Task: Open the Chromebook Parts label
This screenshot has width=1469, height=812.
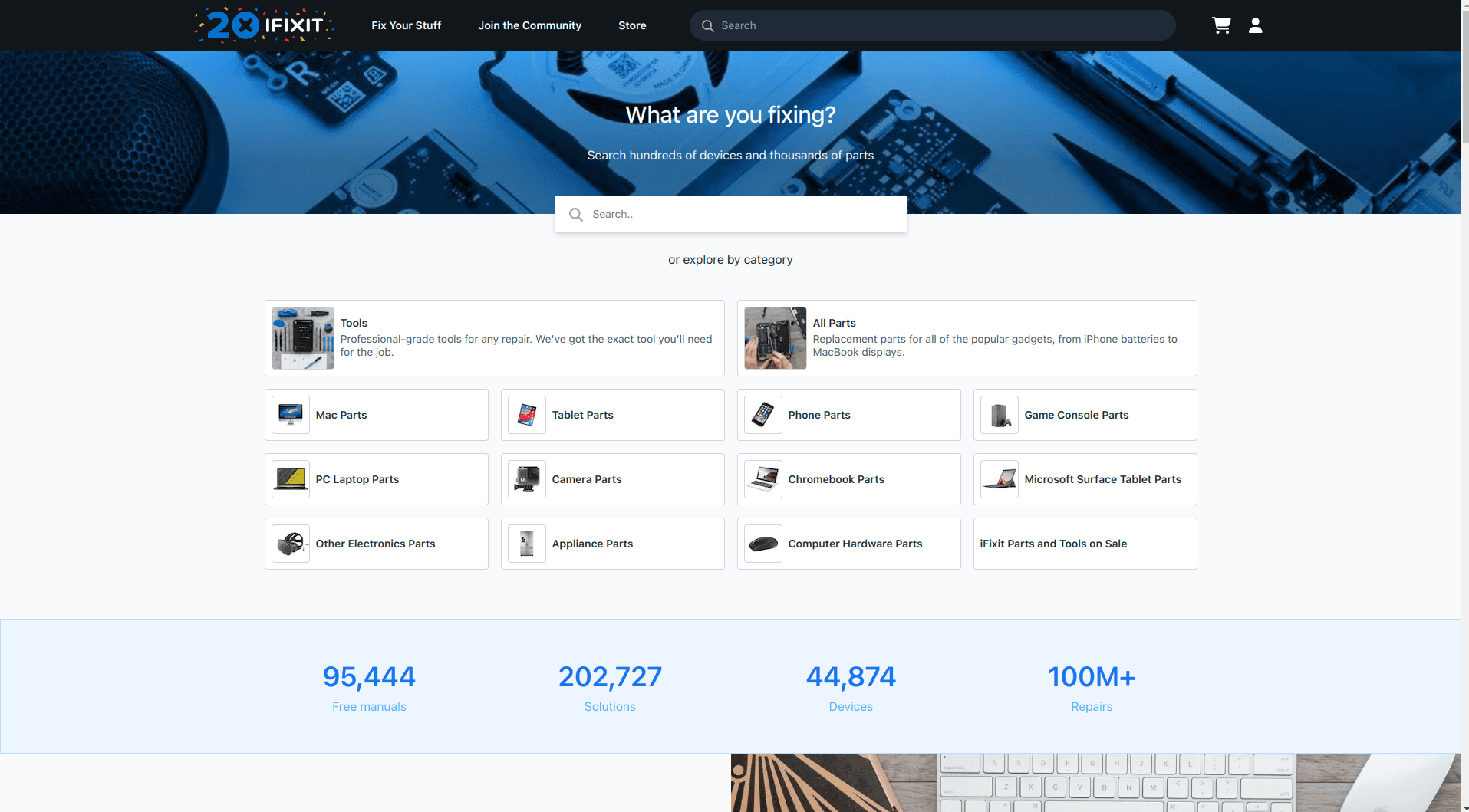Action: pyautogui.click(x=836, y=479)
